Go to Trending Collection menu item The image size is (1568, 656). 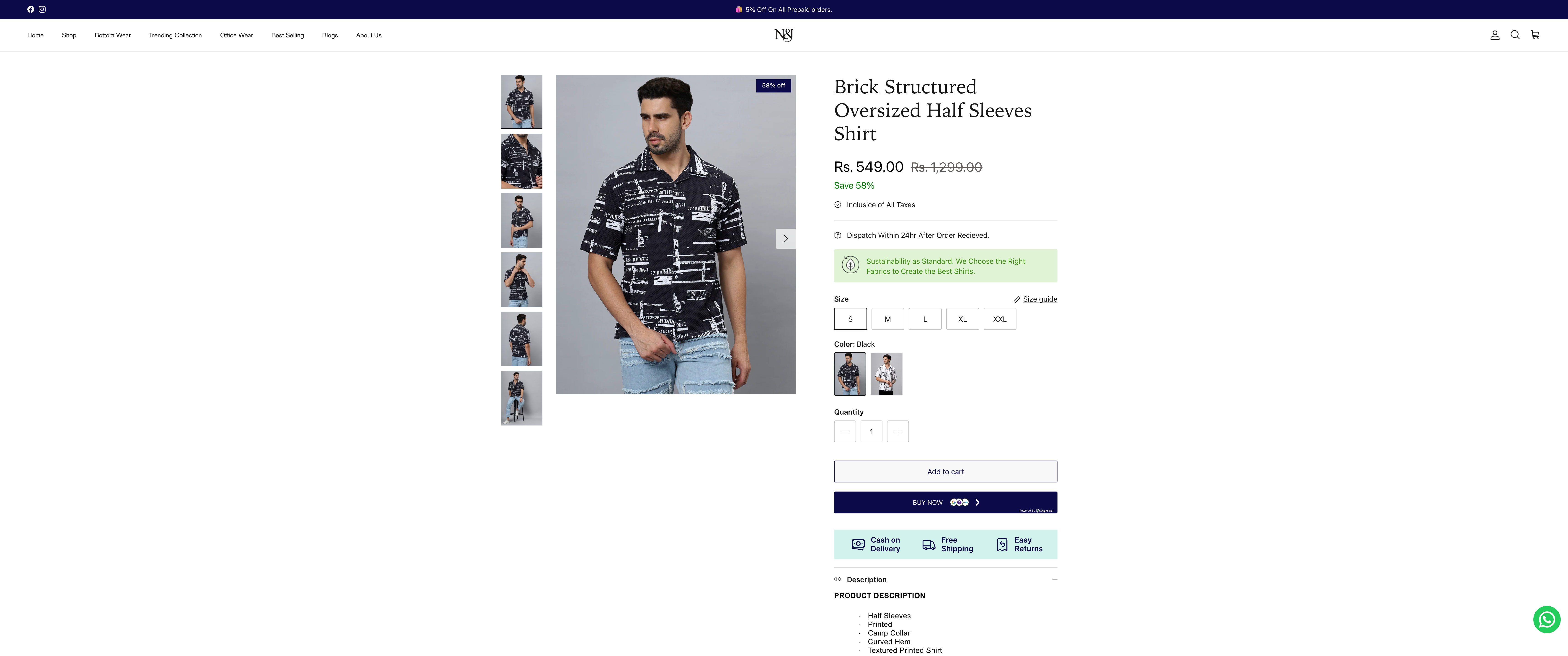(175, 35)
